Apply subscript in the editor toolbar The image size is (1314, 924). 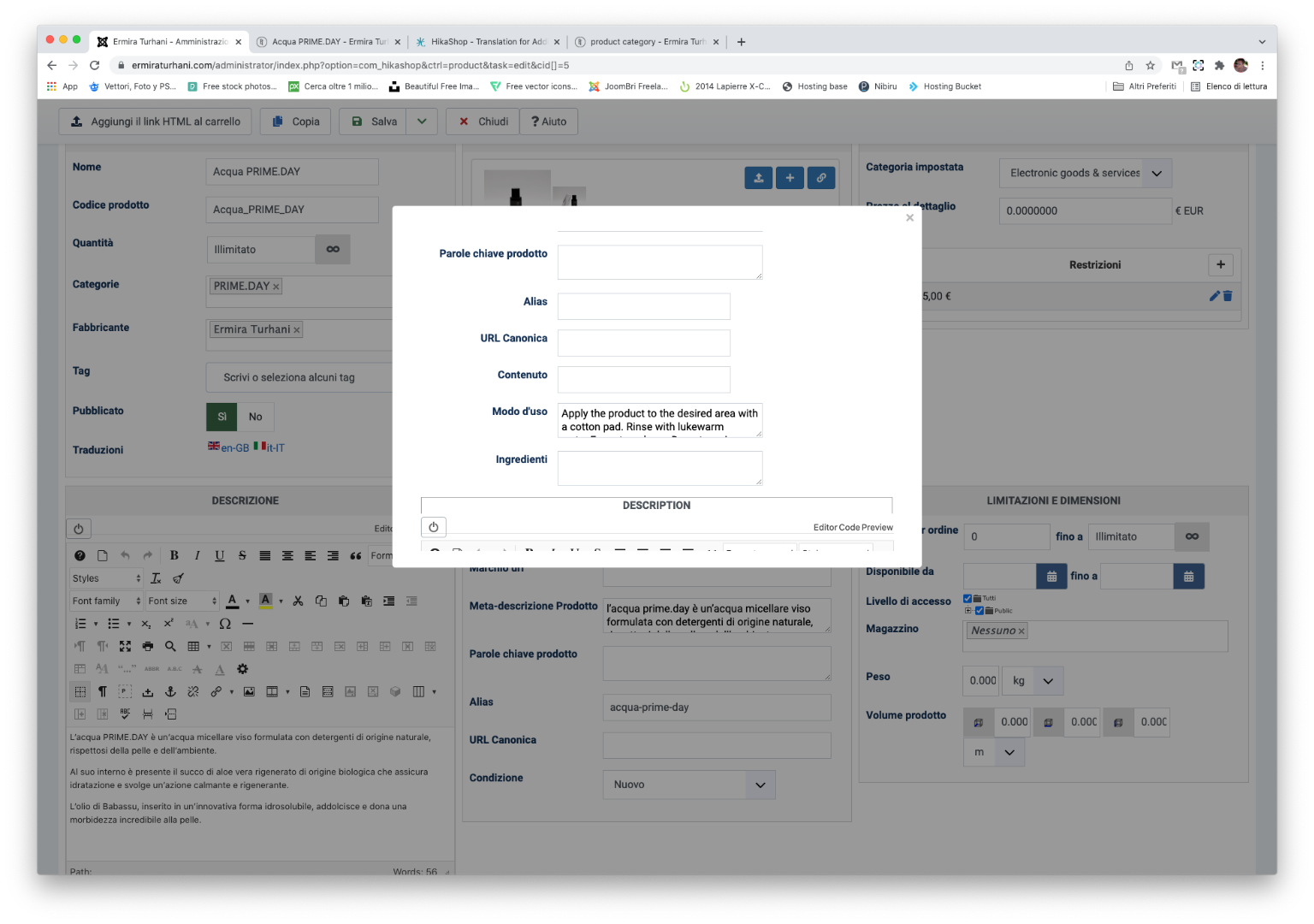click(146, 624)
